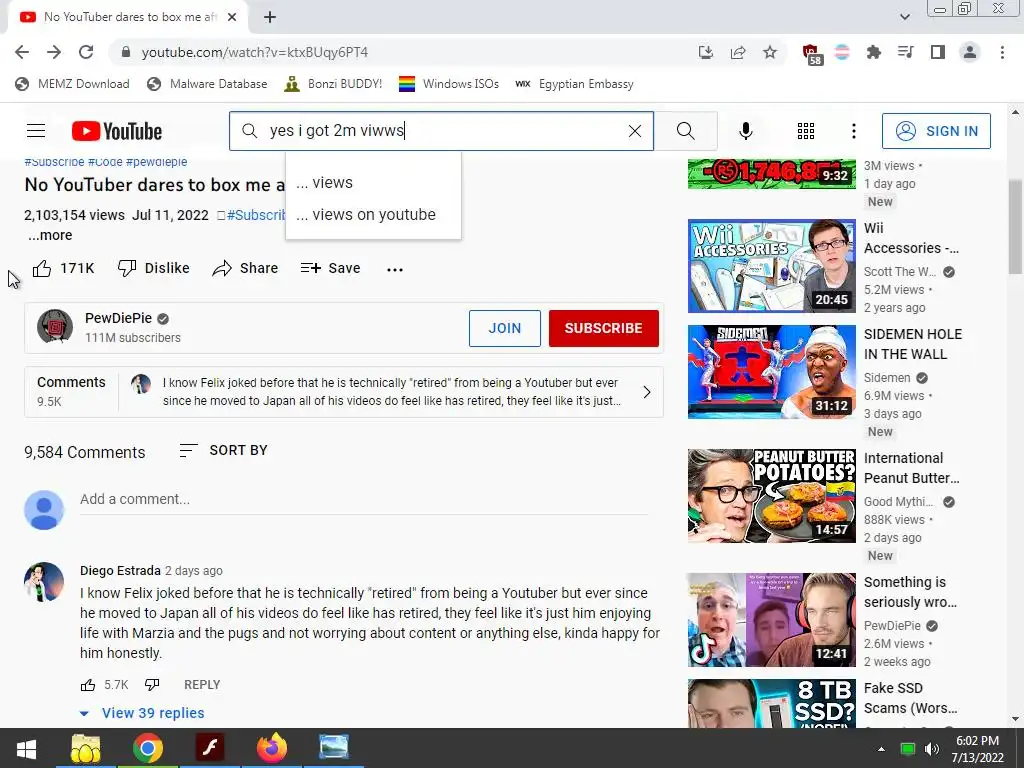
Task: Click JOIN channel membership button
Action: click(x=505, y=328)
